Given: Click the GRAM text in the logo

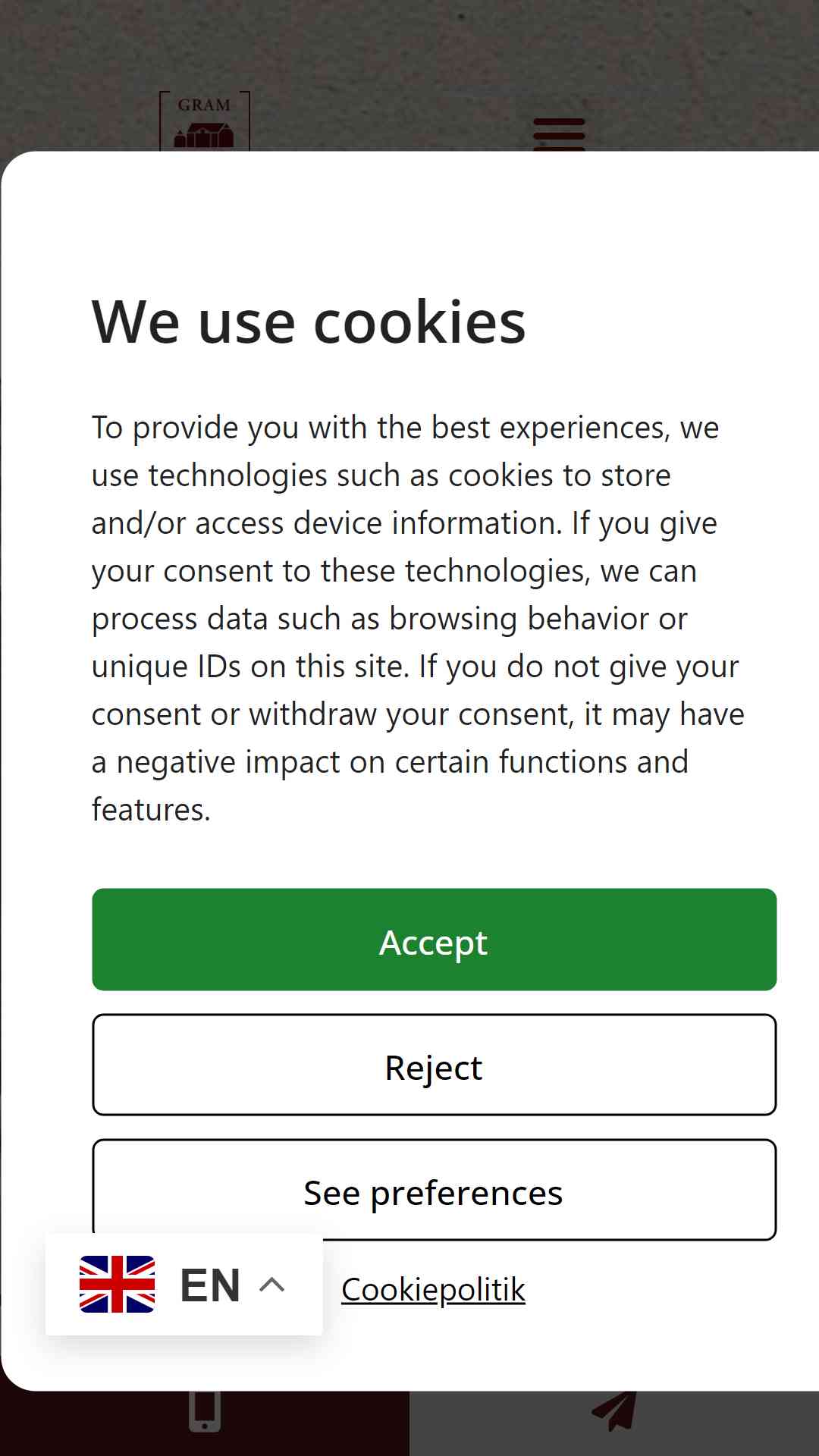Looking at the screenshot, I should [x=204, y=105].
